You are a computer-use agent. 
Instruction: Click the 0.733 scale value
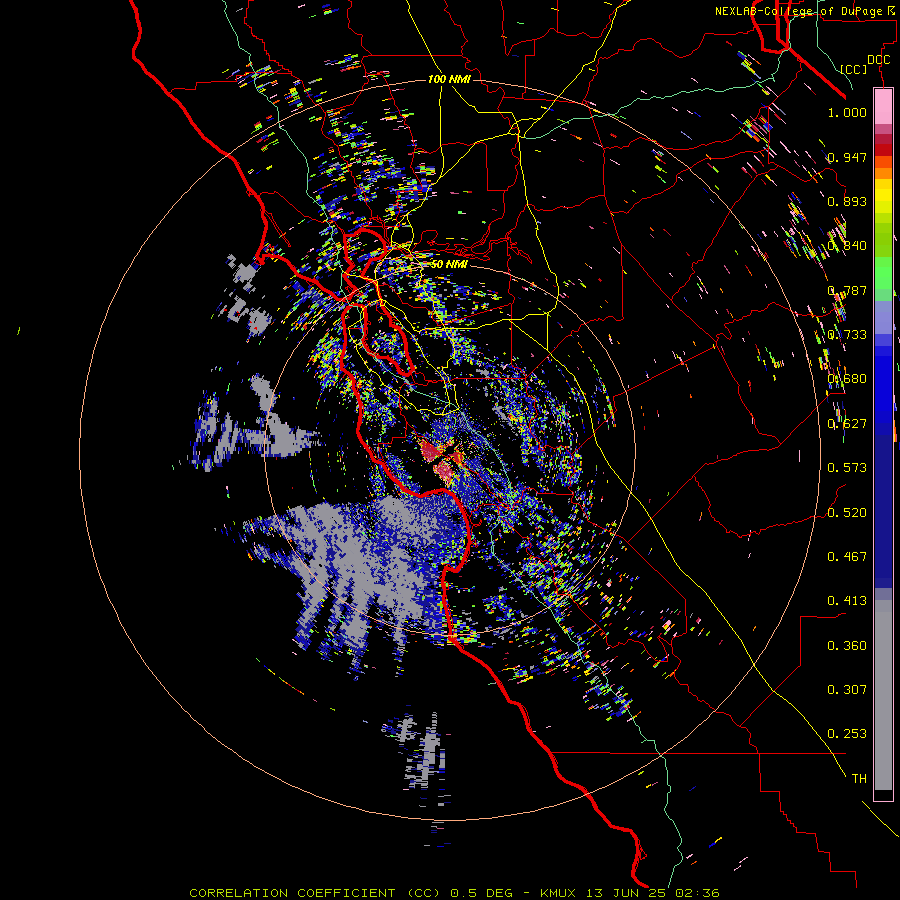click(x=847, y=334)
